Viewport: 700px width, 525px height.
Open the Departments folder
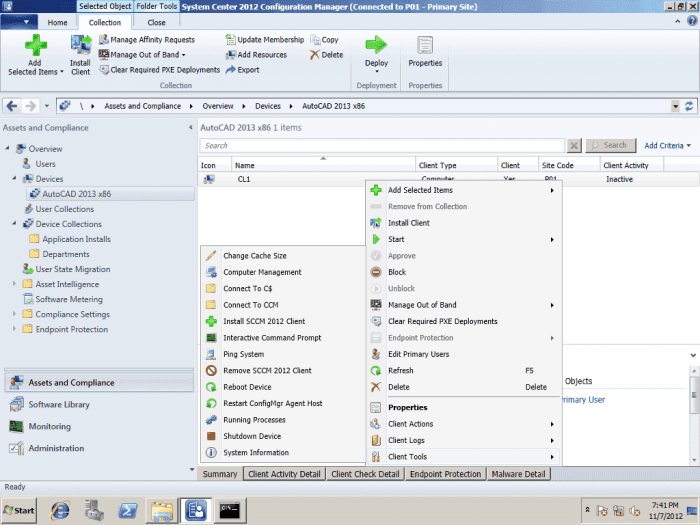click(66, 254)
